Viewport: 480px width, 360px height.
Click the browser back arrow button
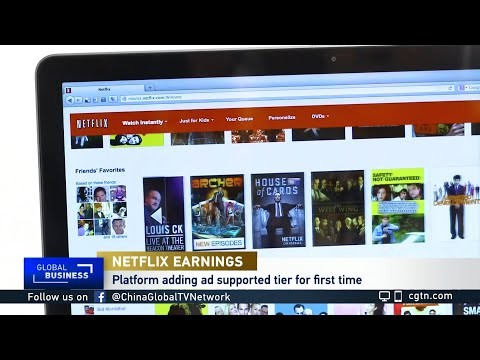[70, 100]
